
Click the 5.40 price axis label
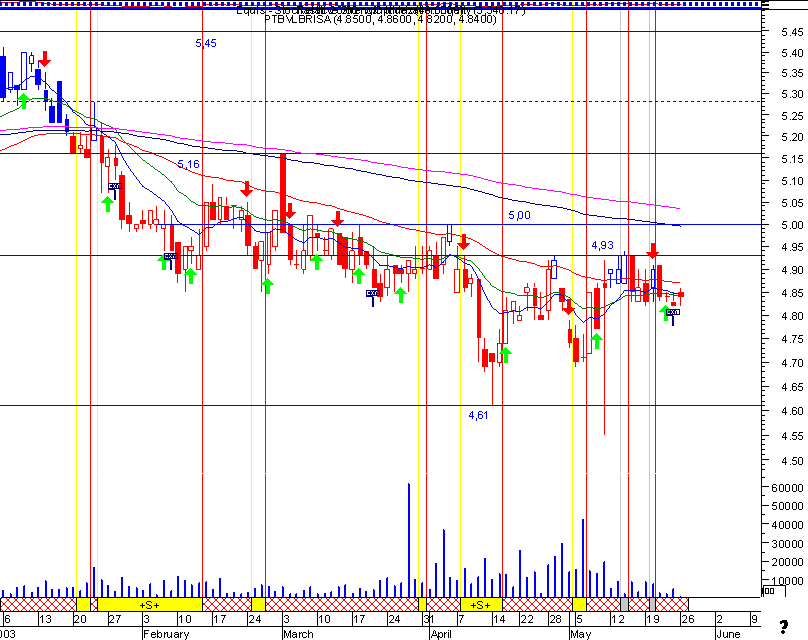[792, 53]
